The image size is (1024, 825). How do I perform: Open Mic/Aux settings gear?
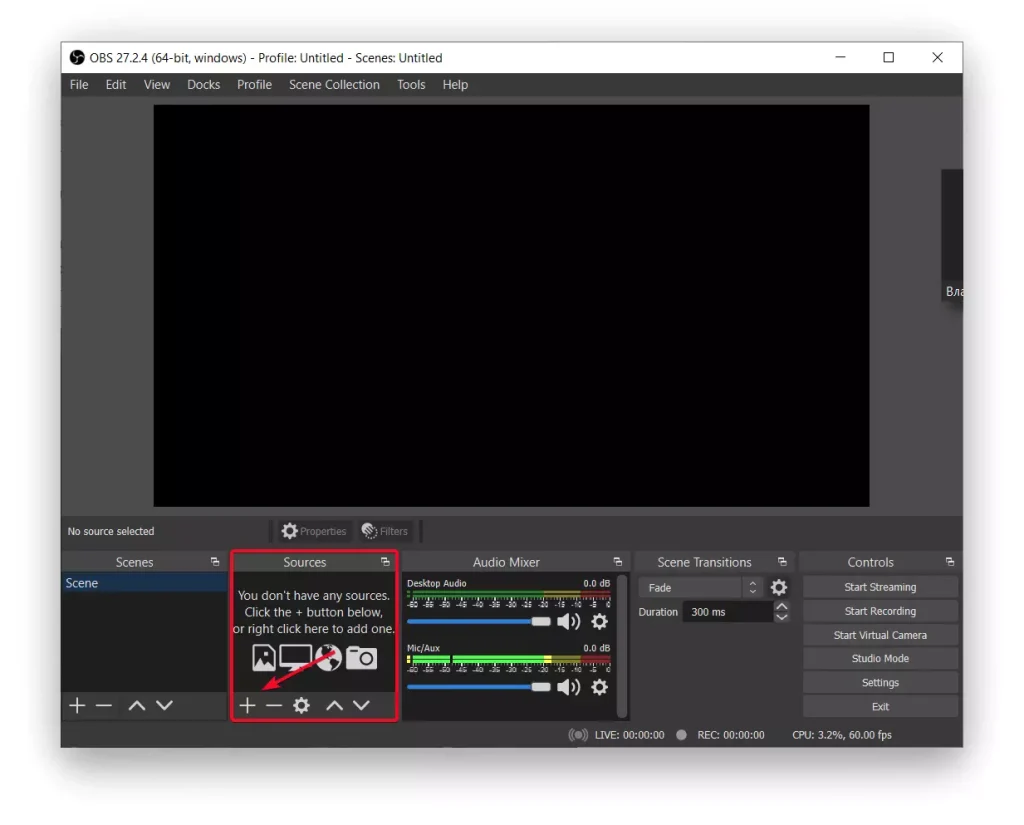600,687
